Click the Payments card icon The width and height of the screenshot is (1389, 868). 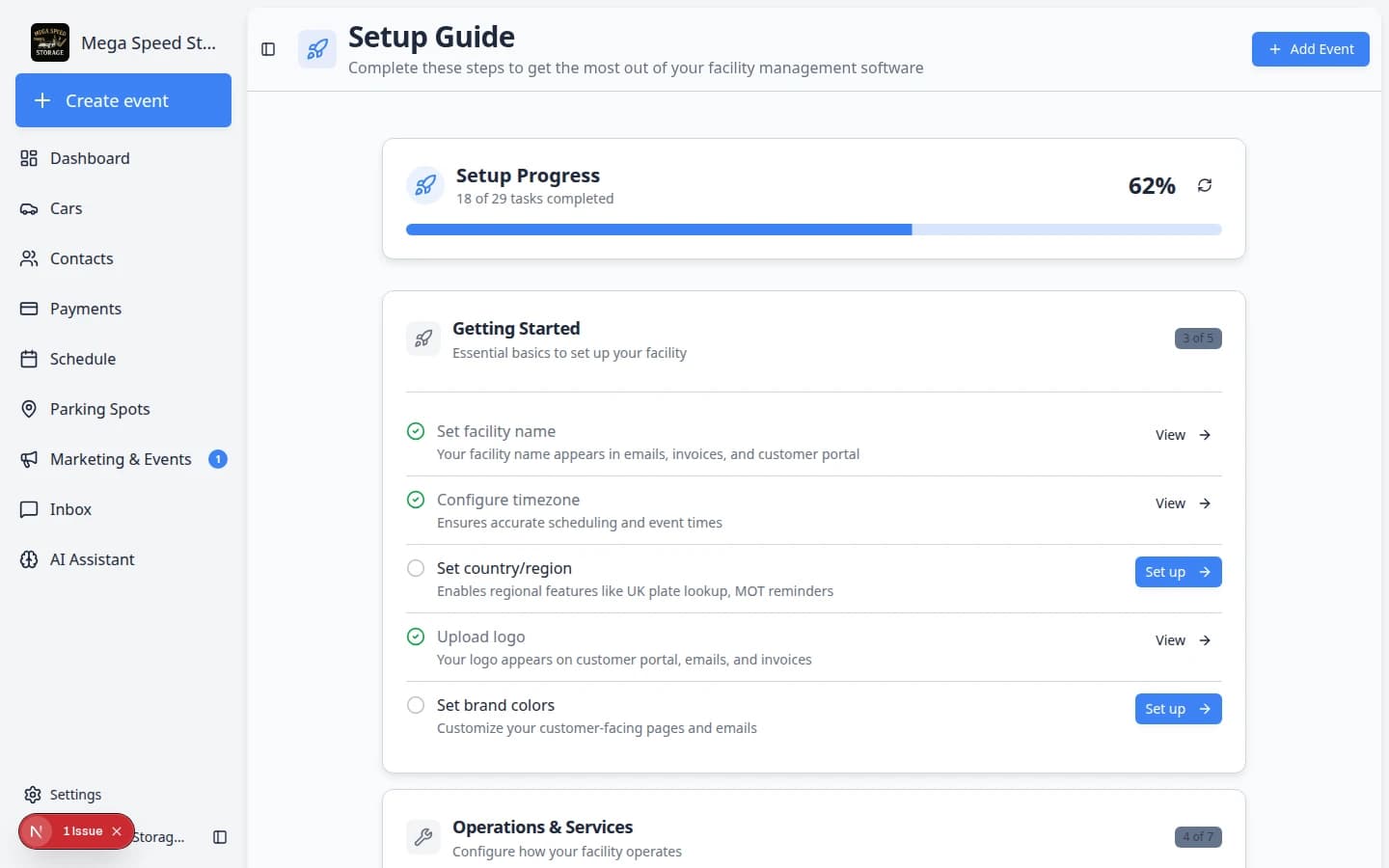[x=29, y=309]
